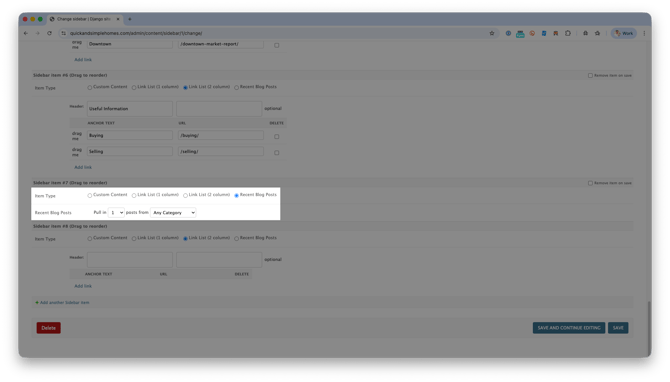Click Add link in Sidebar item #8

tap(83, 286)
